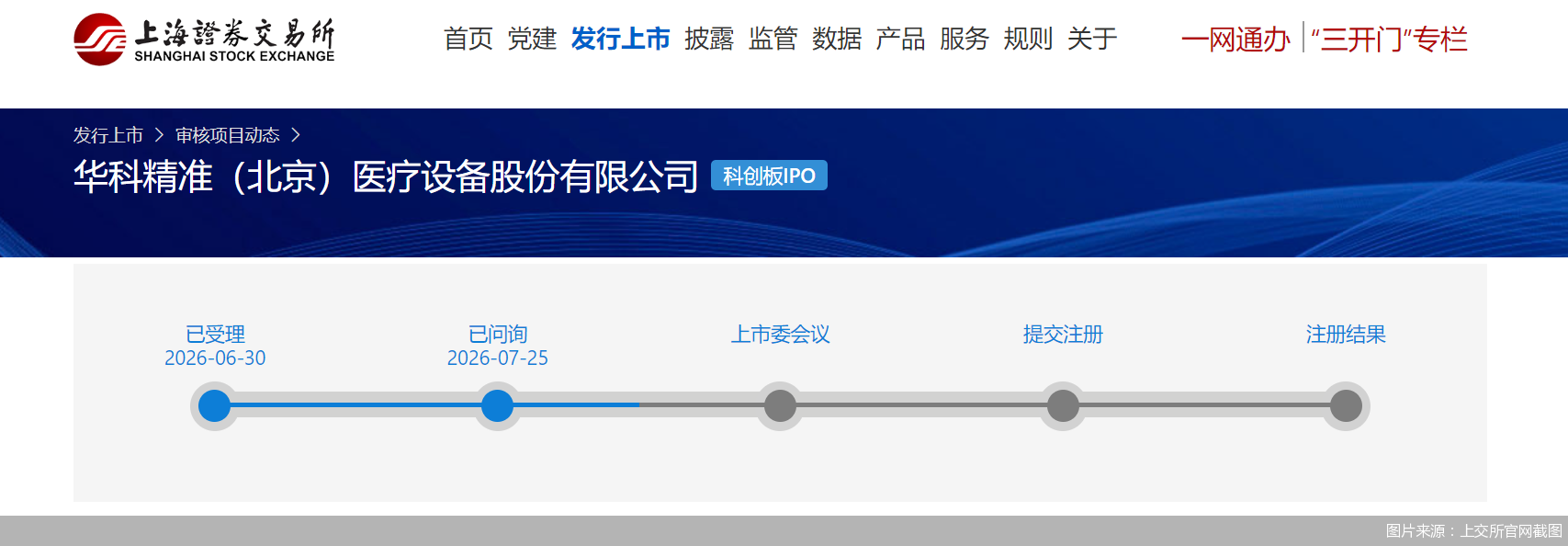Open the 关于 menu item

point(1092,39)
